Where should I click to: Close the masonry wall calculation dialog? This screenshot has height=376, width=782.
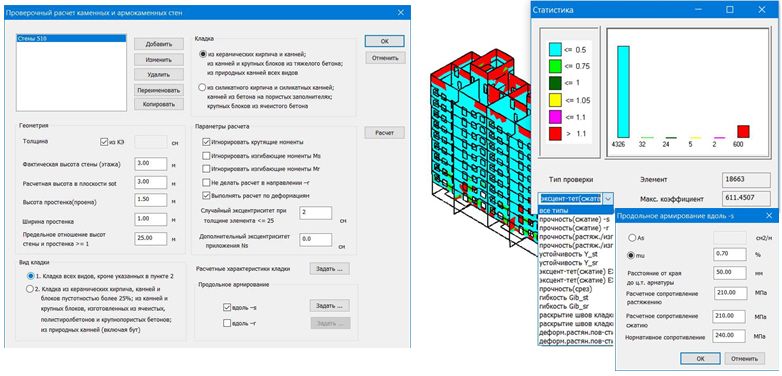point(400,12)
